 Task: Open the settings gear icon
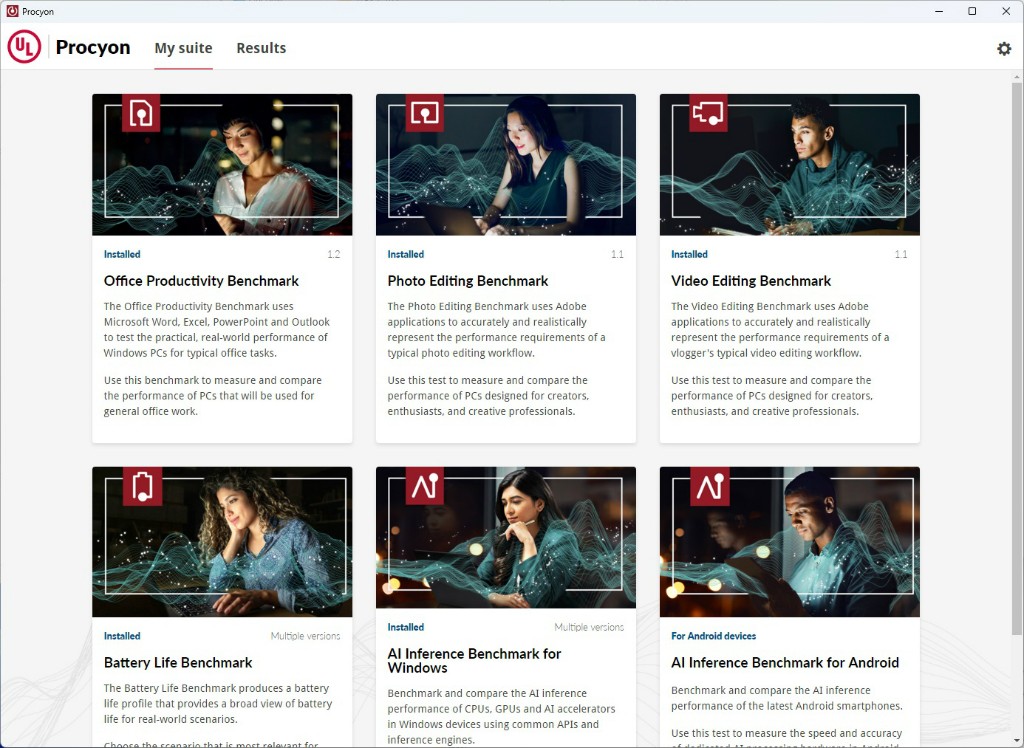pos(1004,48)
